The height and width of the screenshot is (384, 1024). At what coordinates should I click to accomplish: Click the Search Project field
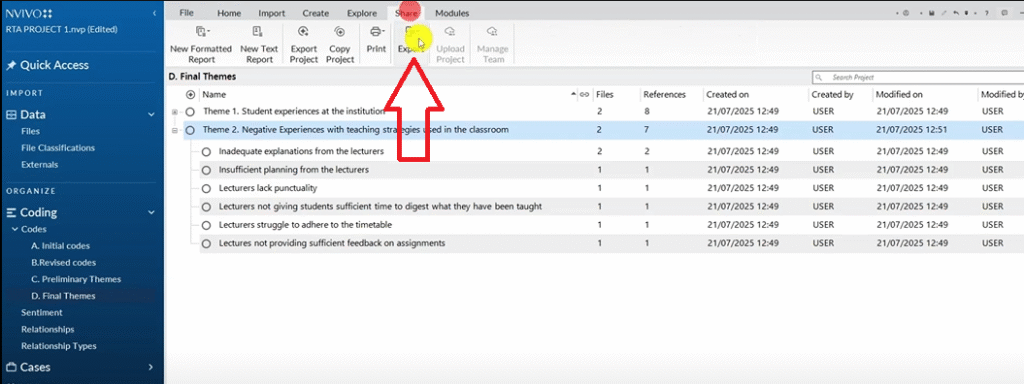917,77
